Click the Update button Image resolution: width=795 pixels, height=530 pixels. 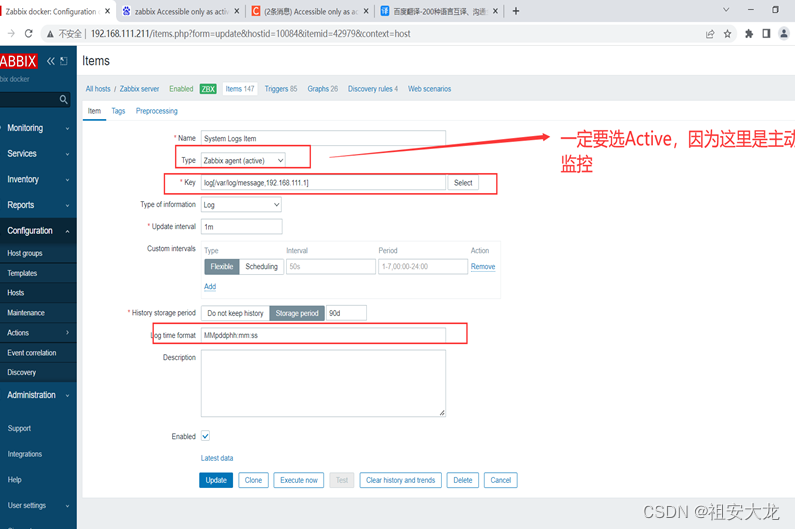click(216, 480)
